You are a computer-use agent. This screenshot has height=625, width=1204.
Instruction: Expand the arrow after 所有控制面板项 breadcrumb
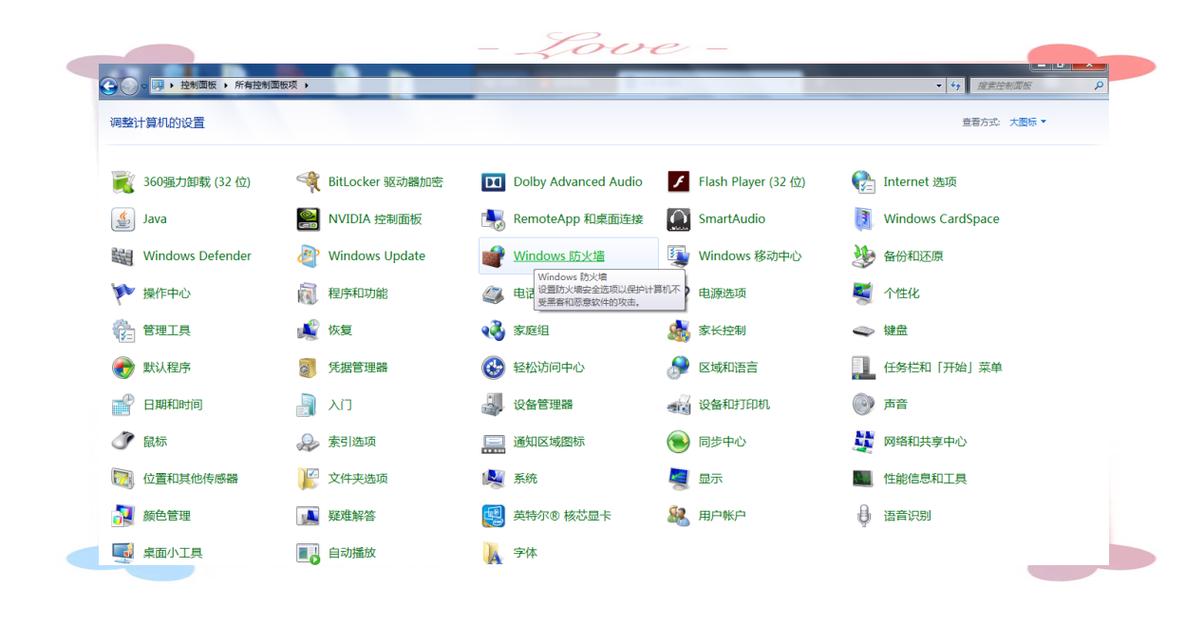click(x=306, y=86)
